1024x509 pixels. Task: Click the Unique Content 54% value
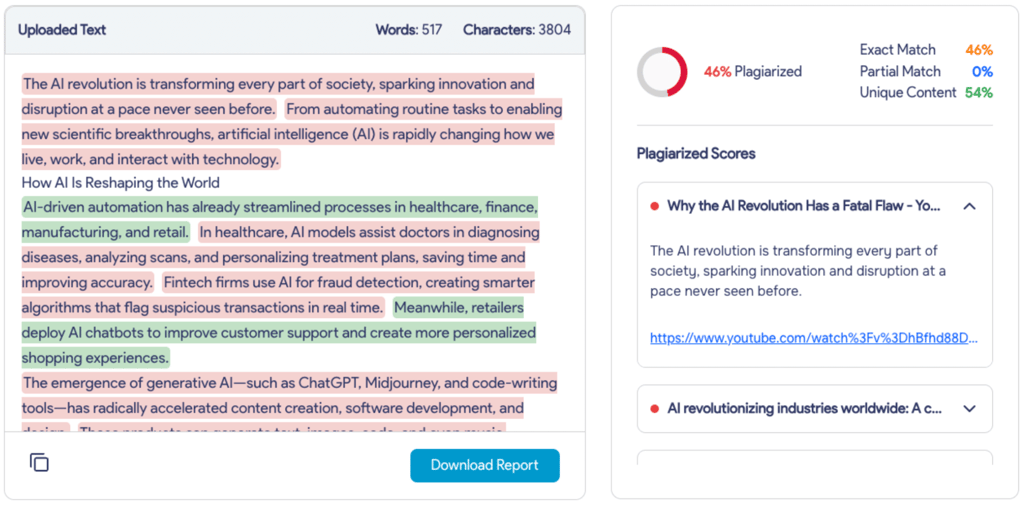click(979, 93)
